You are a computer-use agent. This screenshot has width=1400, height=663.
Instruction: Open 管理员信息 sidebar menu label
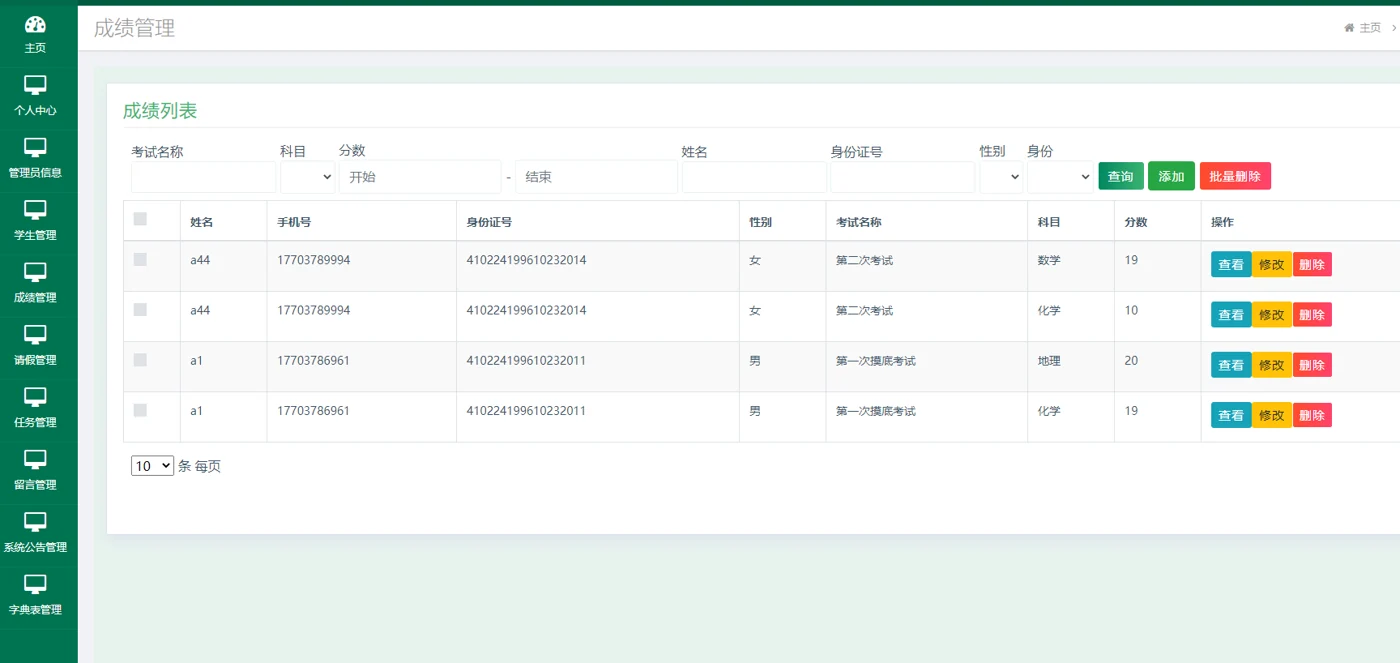tap(35, 172)
